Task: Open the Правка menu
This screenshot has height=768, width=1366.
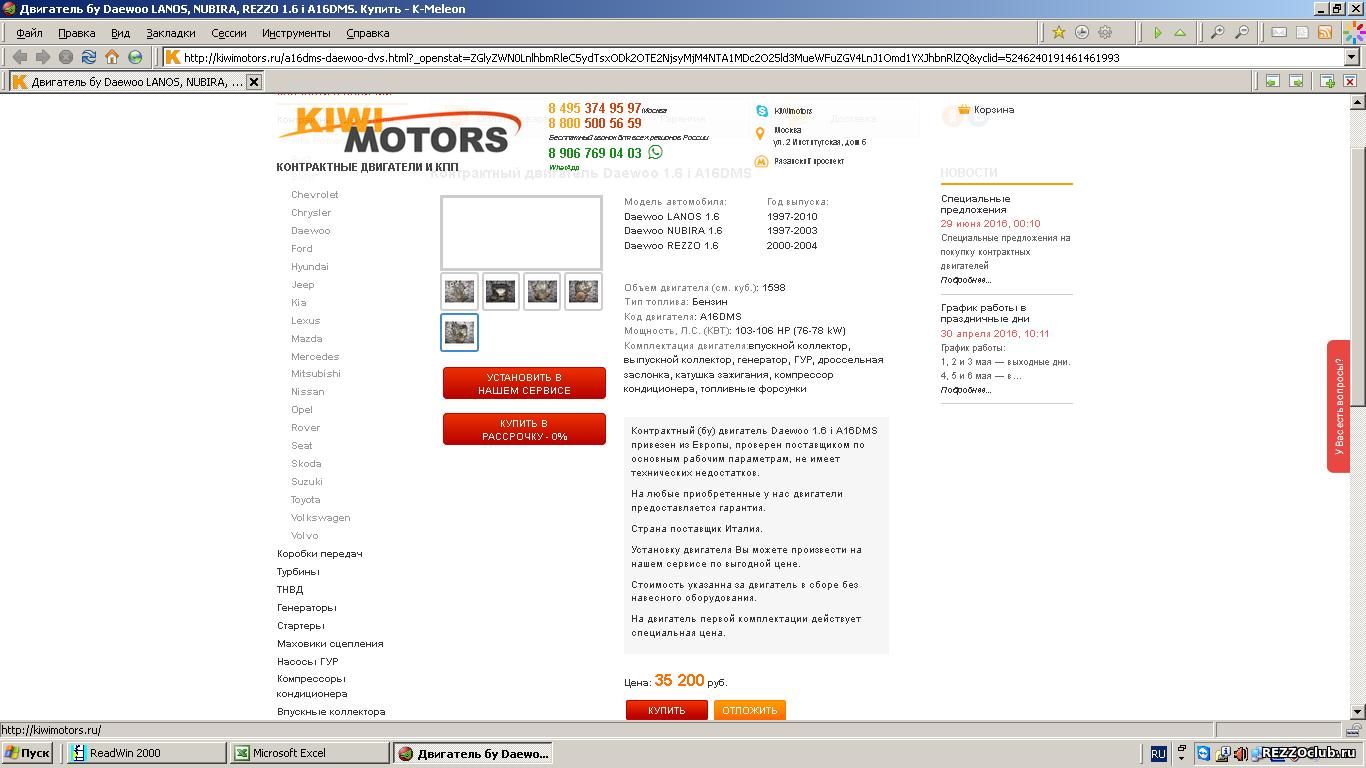Action: coord(77,33)
